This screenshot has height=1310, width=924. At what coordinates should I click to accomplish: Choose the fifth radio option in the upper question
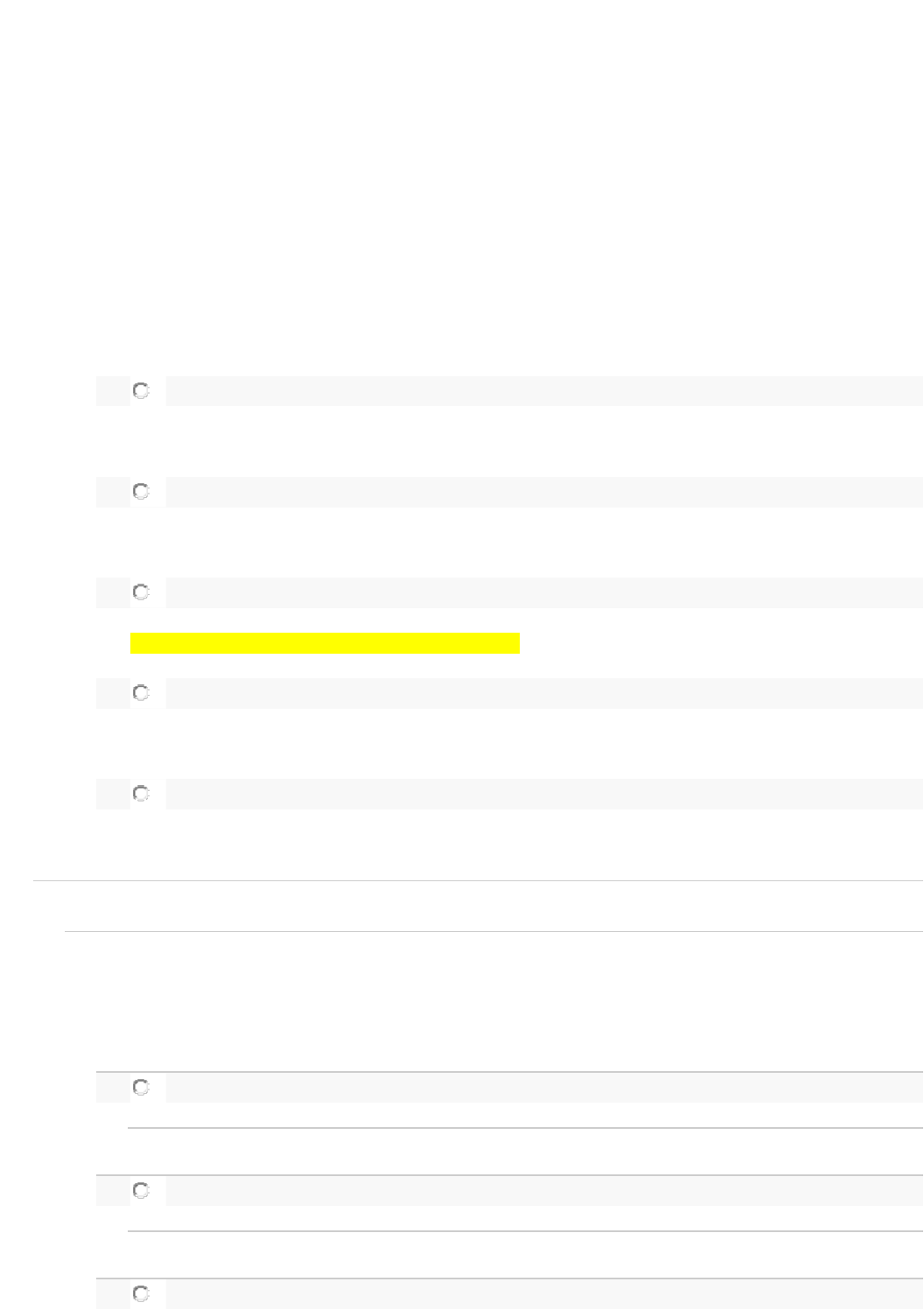(141, 794)
